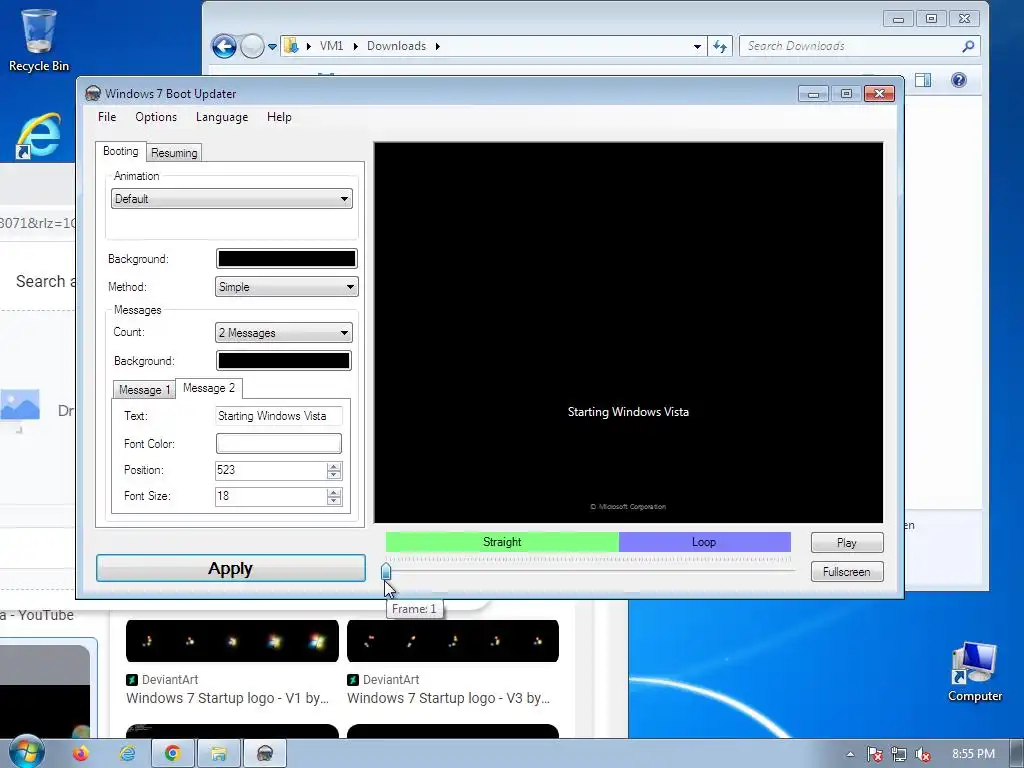Click the green Straight timeline segment
1024x768 pixels.
coord(502,542)
